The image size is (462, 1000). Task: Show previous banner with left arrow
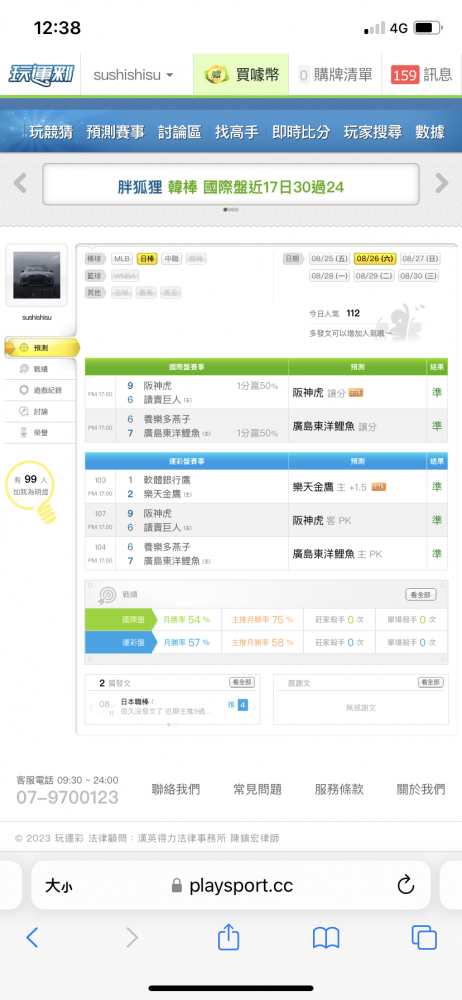click(x=20, y=183)
